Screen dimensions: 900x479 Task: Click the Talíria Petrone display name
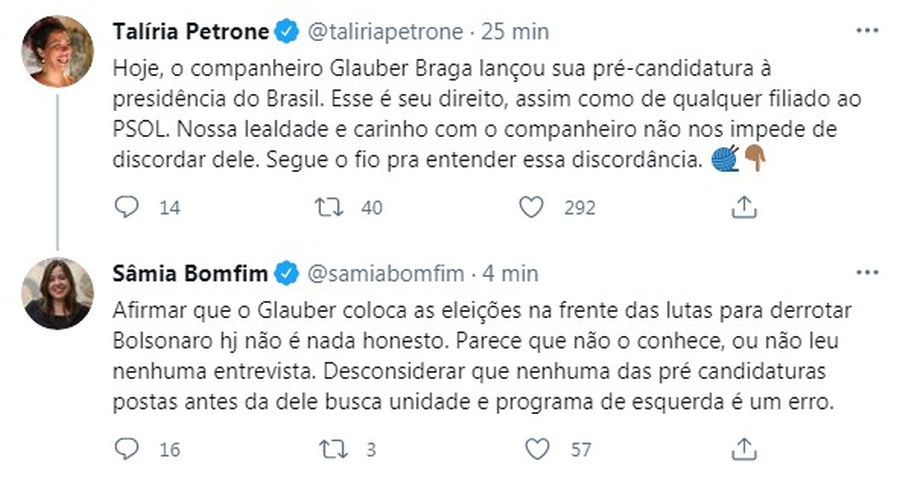click(x=191, y=32)
